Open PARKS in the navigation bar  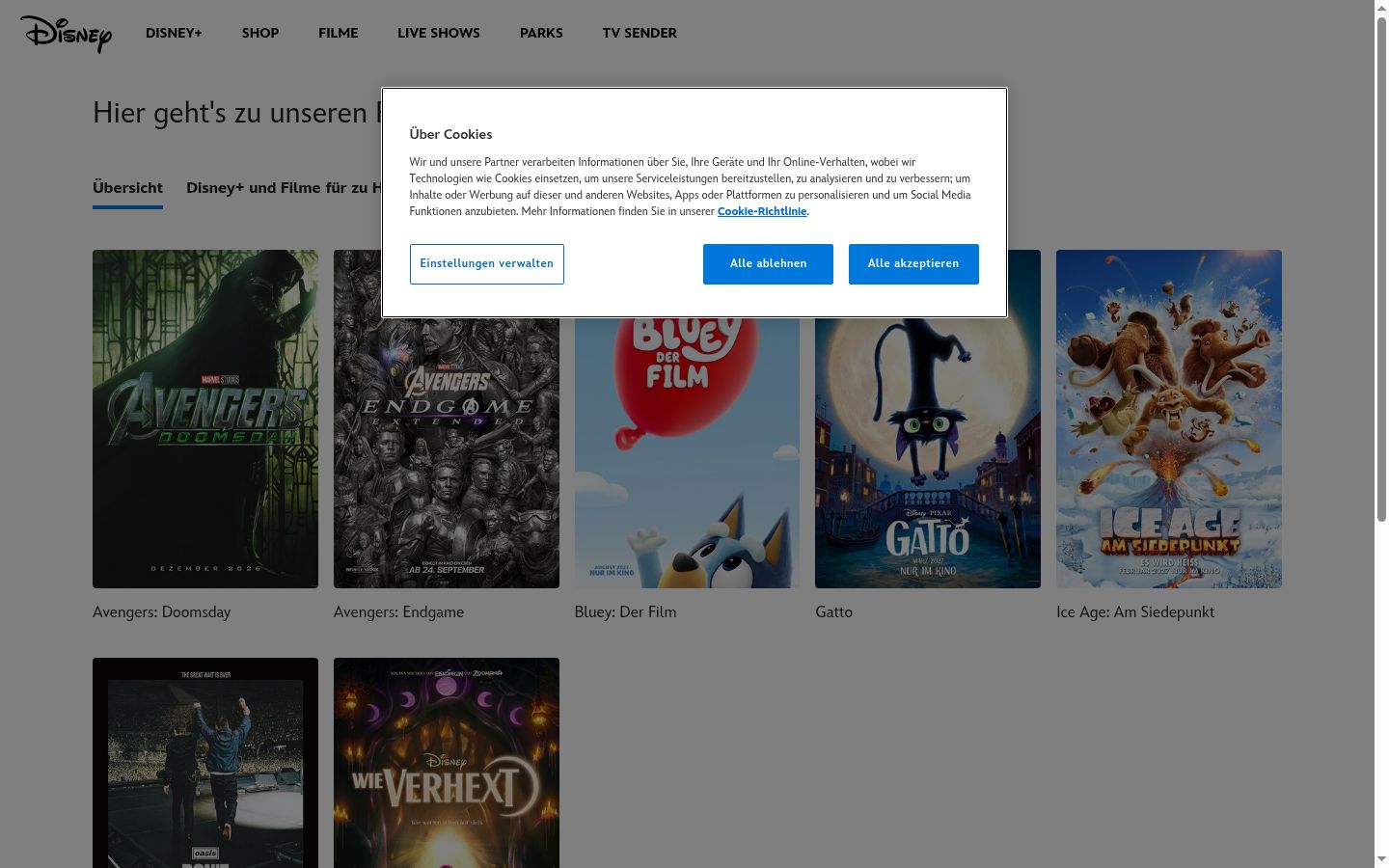[x=541, y=33]
